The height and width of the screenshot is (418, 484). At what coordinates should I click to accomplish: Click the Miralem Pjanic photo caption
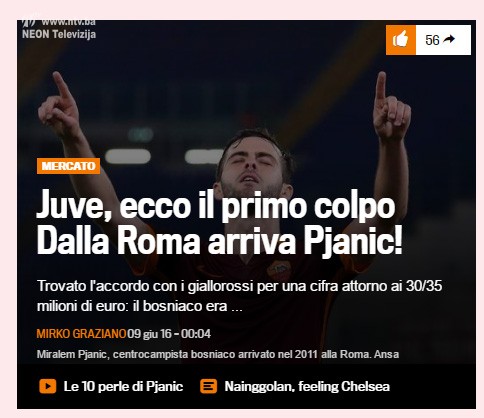pyautogui.click(x=218, y=354)
